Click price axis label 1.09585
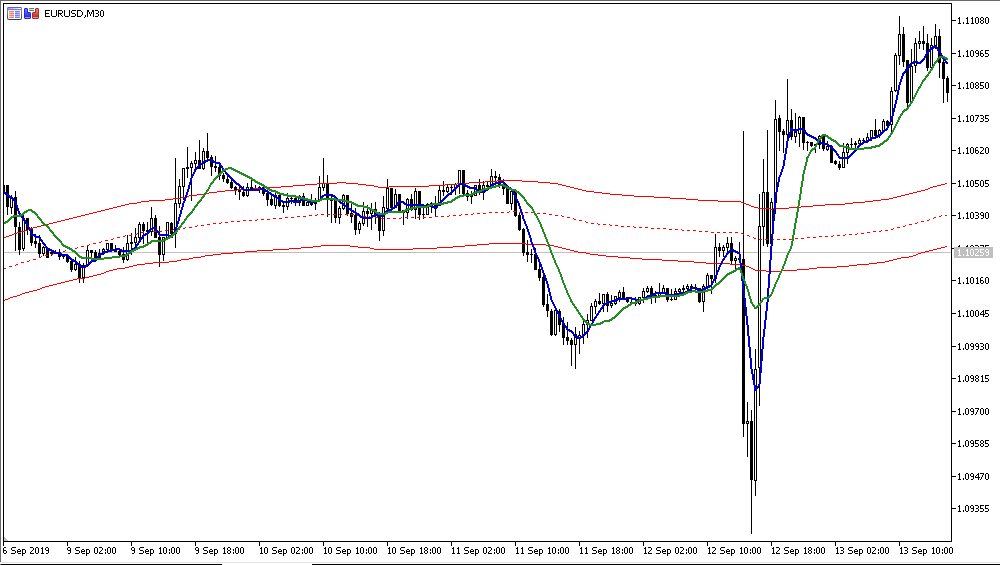Screen dimensions: 1000x565 pyautogui.click(x=973, y=444)
